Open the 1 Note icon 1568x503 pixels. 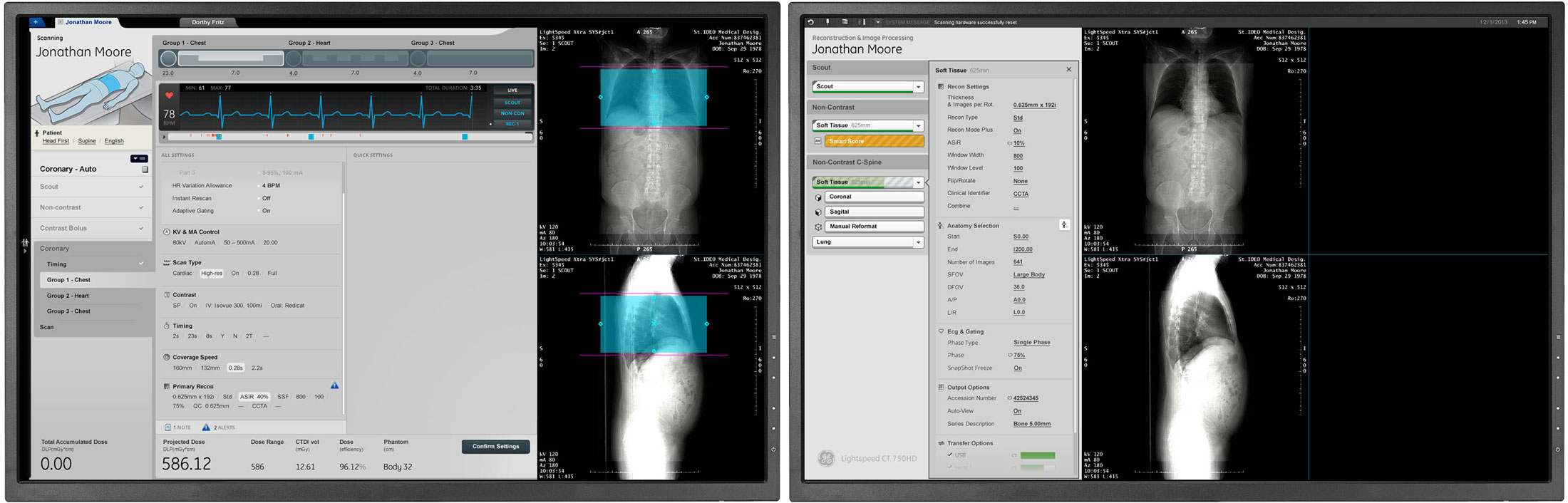tap(167, 427)
